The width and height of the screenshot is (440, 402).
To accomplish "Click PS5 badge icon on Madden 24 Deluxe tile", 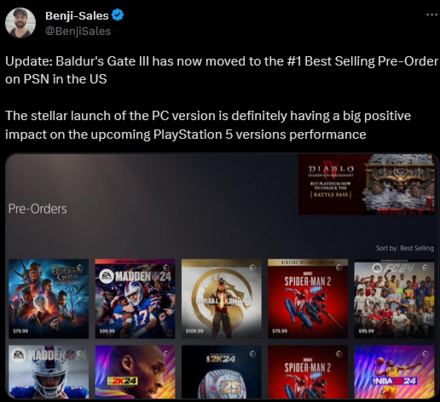I will point(166,268).
